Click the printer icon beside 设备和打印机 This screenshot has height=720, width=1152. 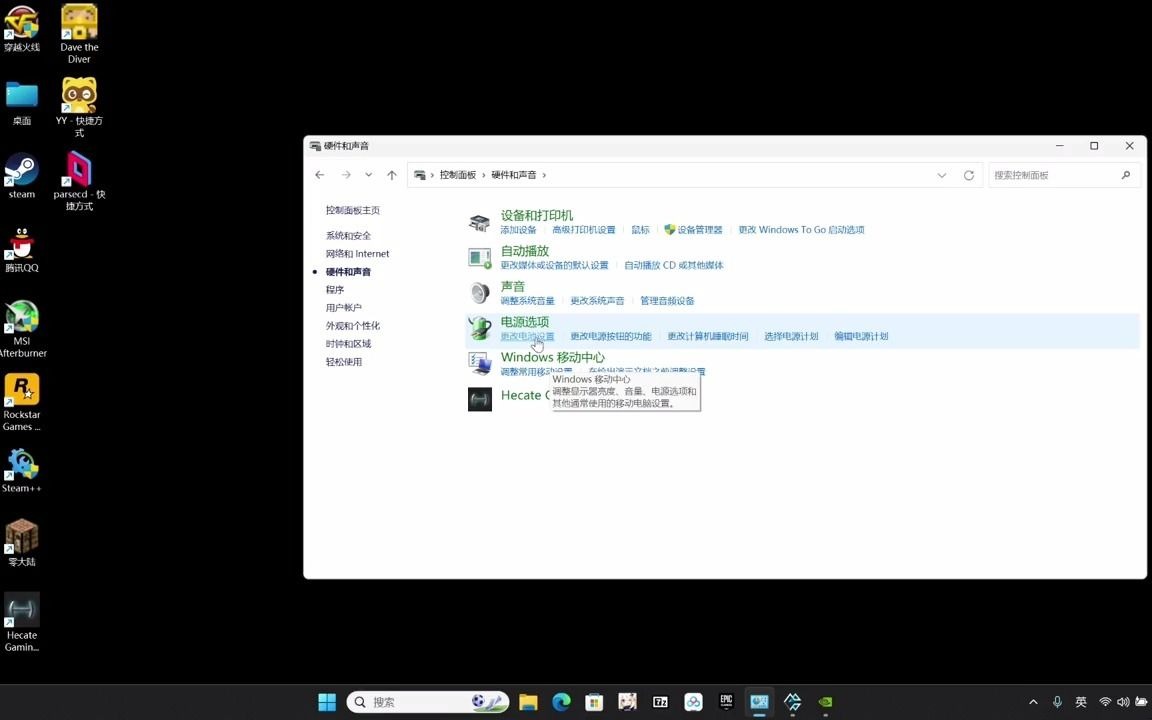click(480, 222)
